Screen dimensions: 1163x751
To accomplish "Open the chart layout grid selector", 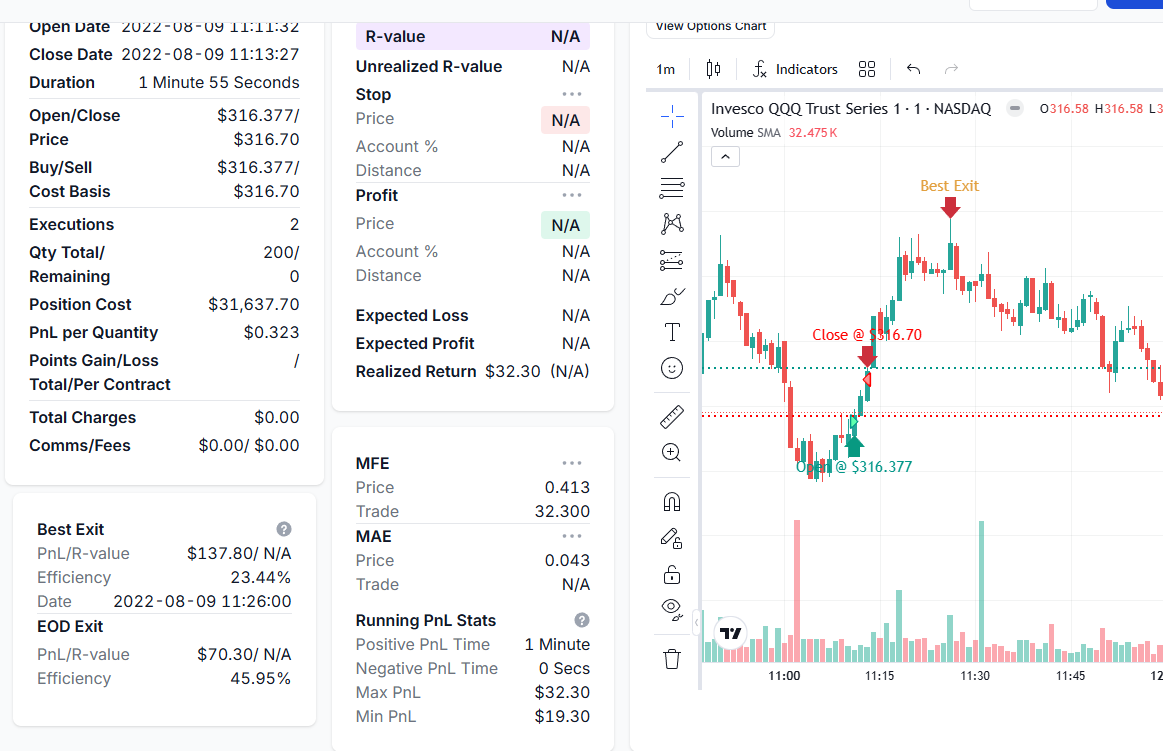I will [867, 69].
